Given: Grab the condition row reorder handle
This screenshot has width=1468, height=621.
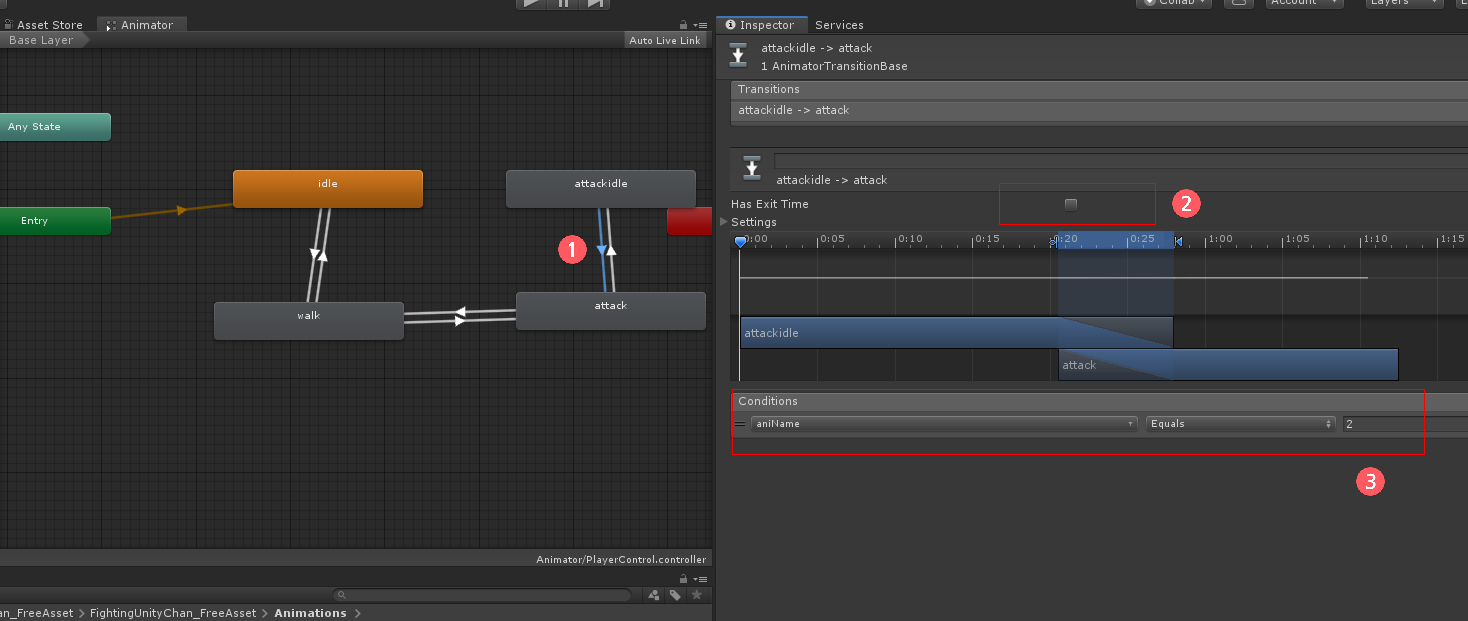Looking at the screenshot, I should [x=740, y=424].
